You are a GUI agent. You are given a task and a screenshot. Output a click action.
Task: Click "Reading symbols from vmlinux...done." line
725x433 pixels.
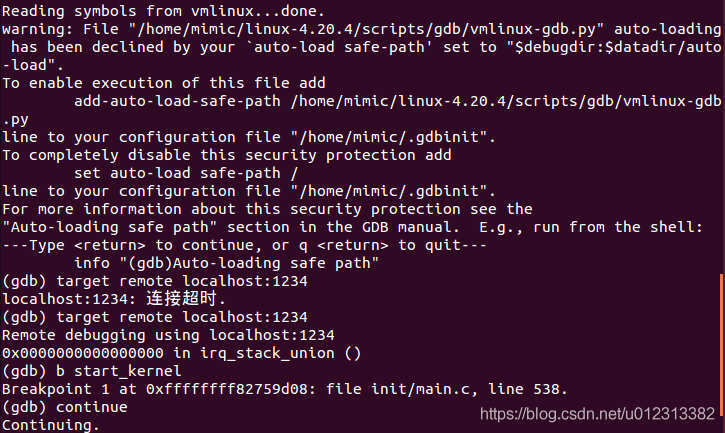(x=164, y=10)
